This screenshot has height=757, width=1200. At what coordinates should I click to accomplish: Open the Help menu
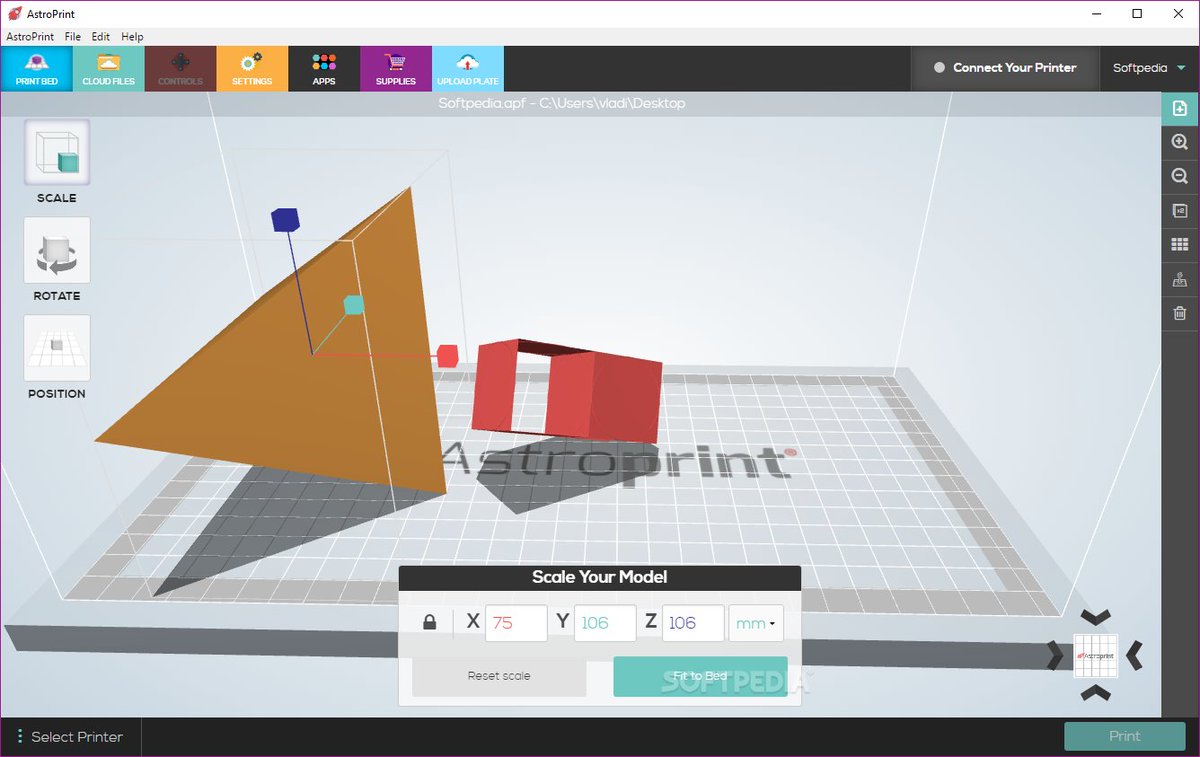coord(132,36)
